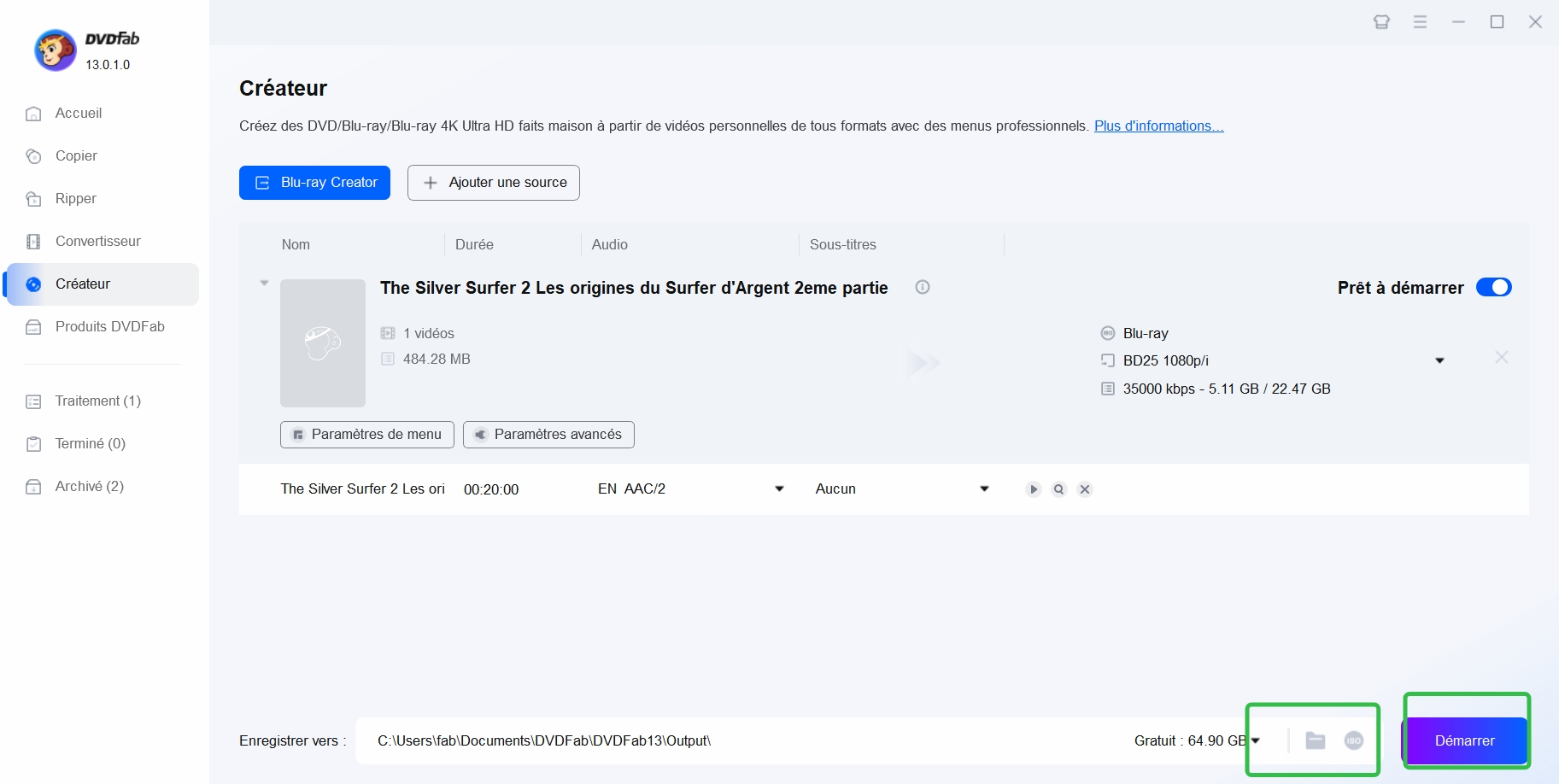1559x784 pixels.
Task: Select ISO output icon
Action: pos(1354,741)
